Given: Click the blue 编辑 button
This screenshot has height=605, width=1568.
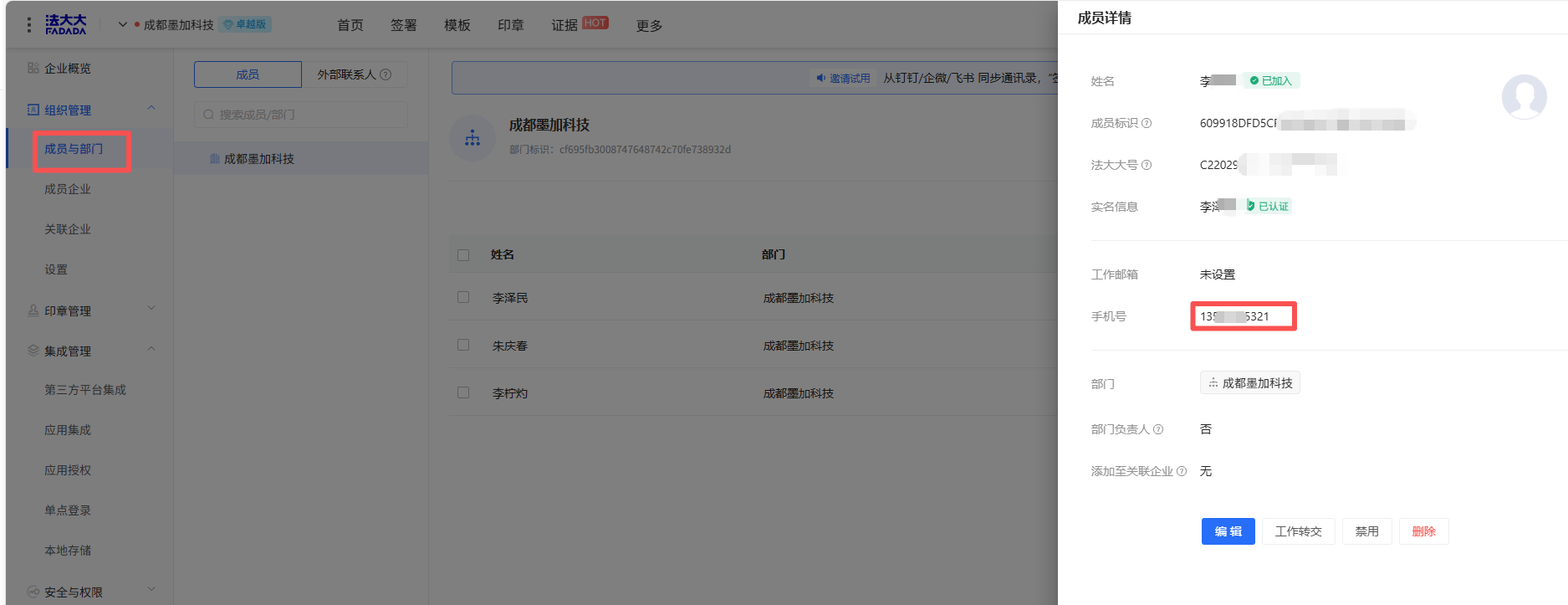Looking at the screenshot, I should [1228, 531].
